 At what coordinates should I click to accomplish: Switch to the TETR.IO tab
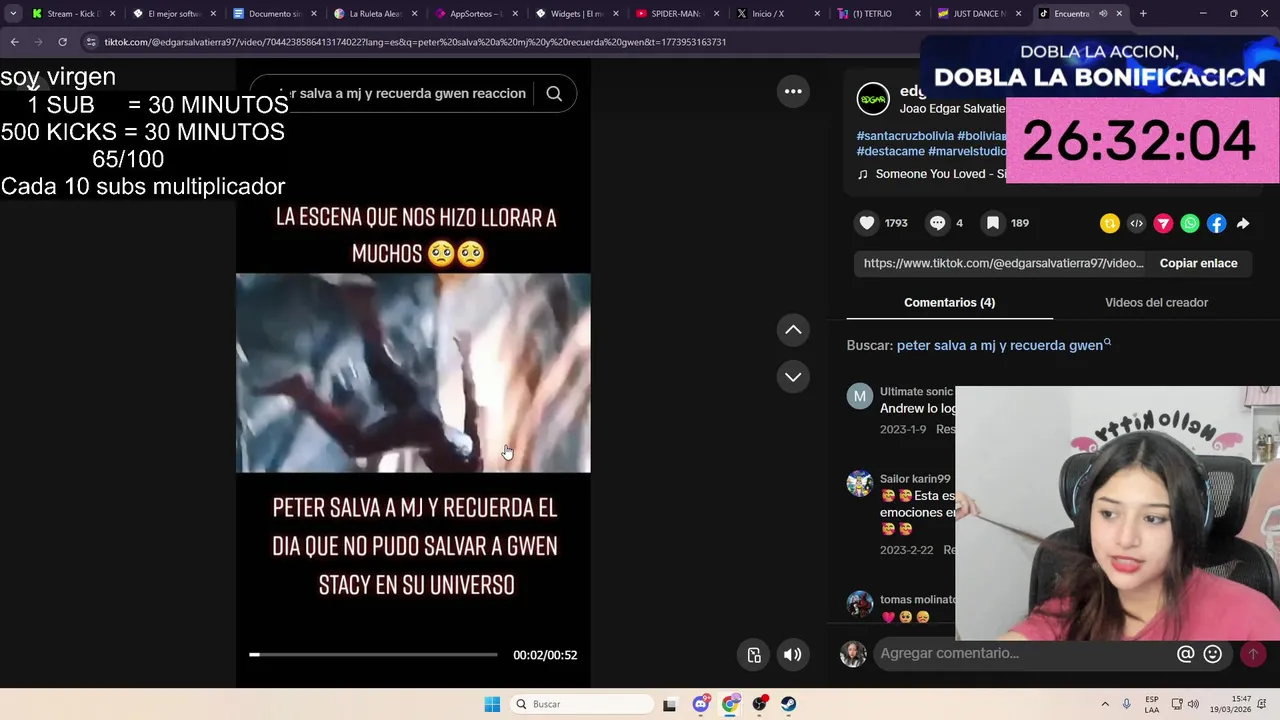click(x=879, y=14)
